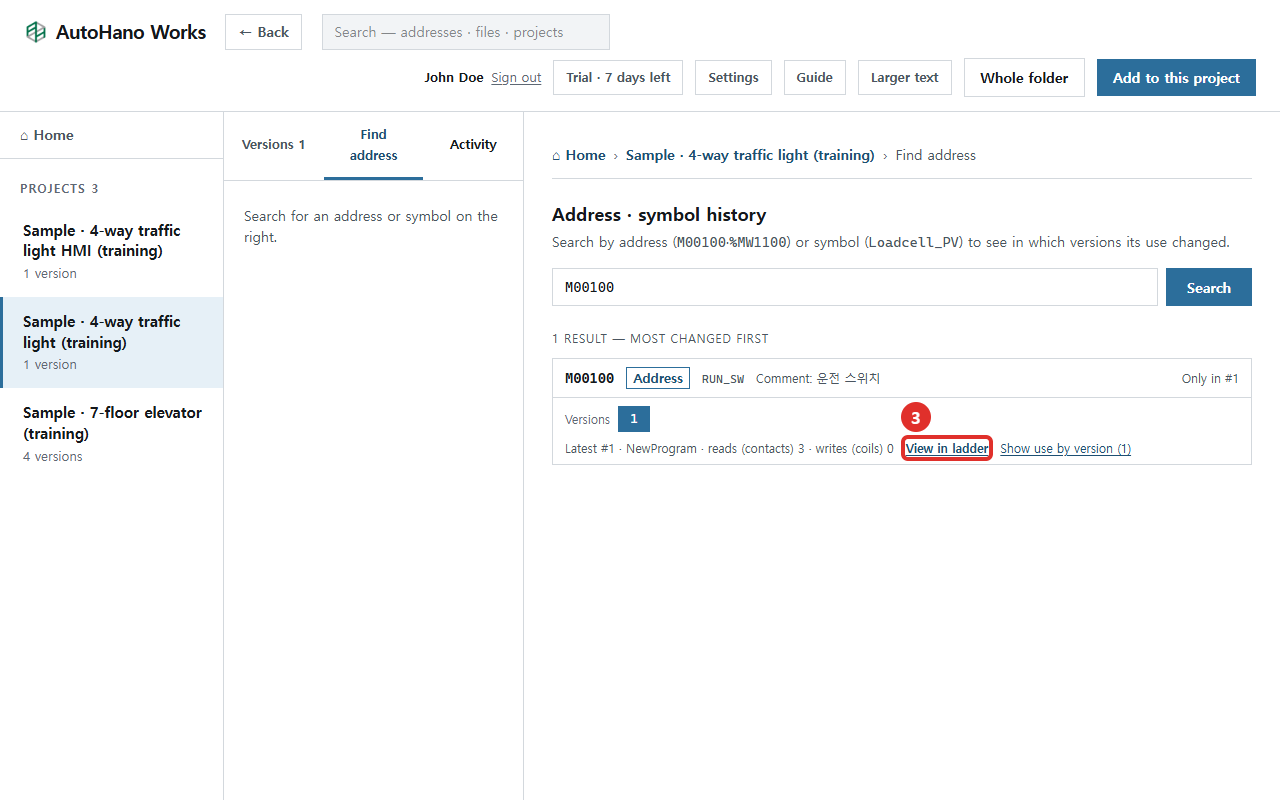Click the M00100 result title
This screenshot has height=800, width=1280.
click(590, 378)
